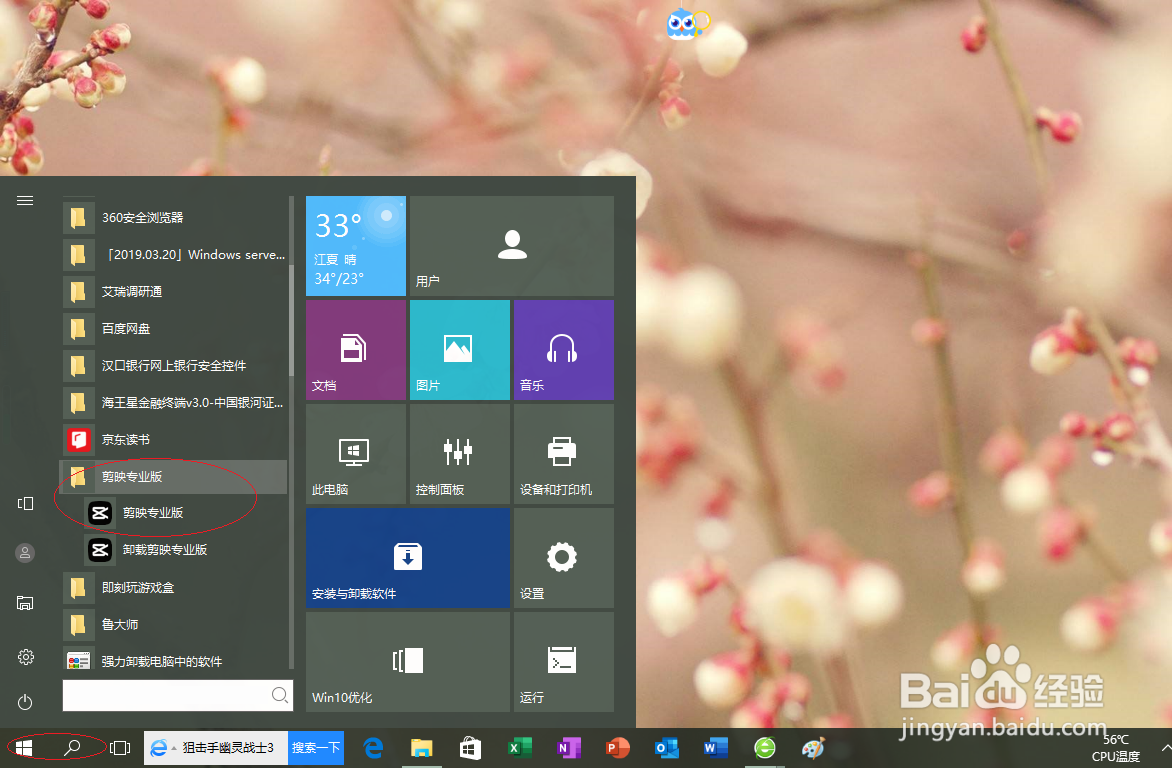
Task: Expand the 鲁大师 folder
Action: [x=174, y=624]
